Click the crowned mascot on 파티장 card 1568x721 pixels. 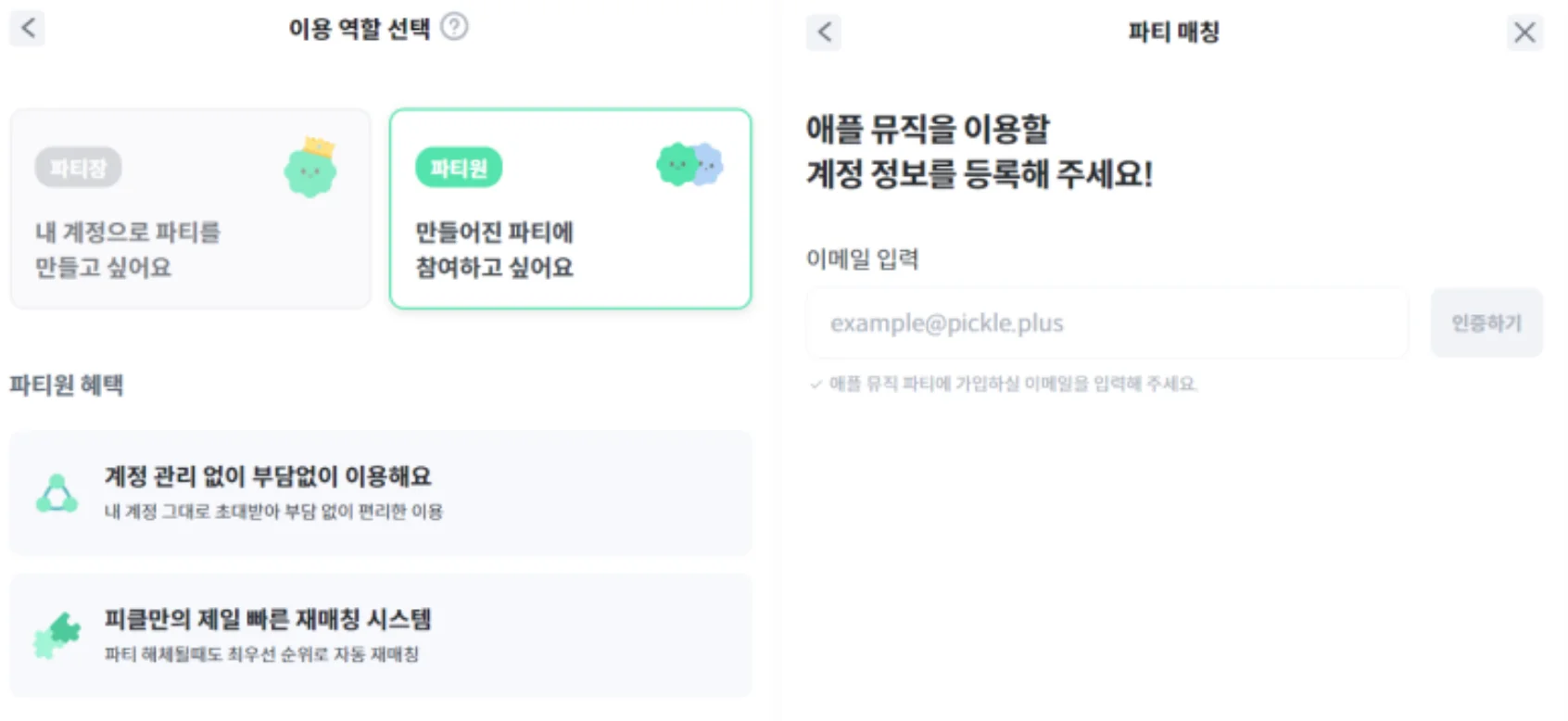pyautogui.click(x=310, y=168)
